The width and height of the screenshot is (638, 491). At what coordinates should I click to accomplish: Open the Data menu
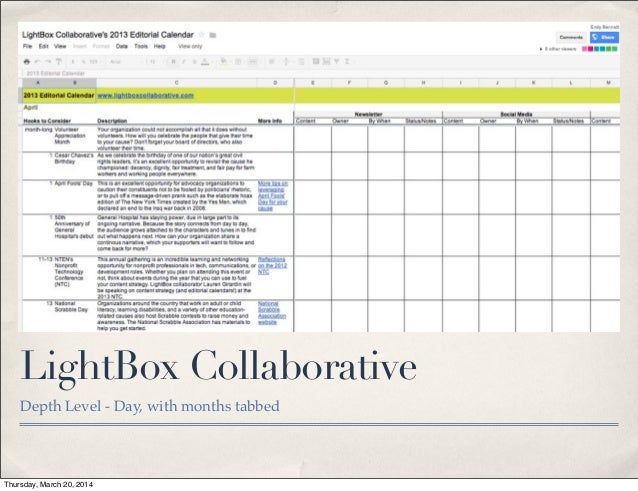(x=122, y=46)
